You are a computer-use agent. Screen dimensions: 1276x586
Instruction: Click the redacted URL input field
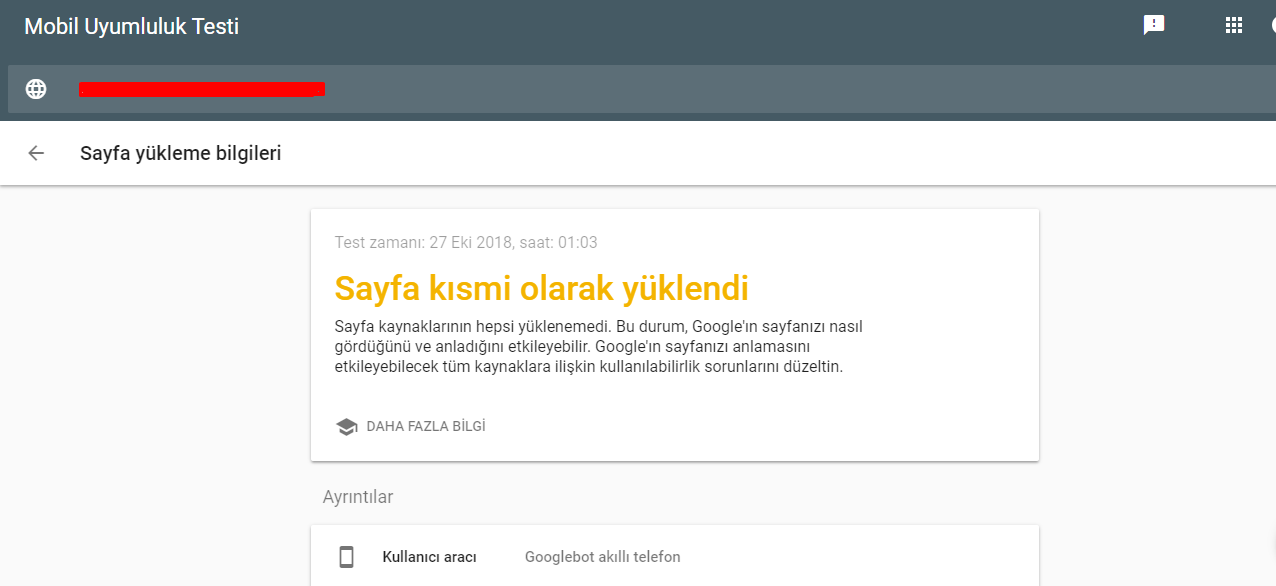[642, 89]
